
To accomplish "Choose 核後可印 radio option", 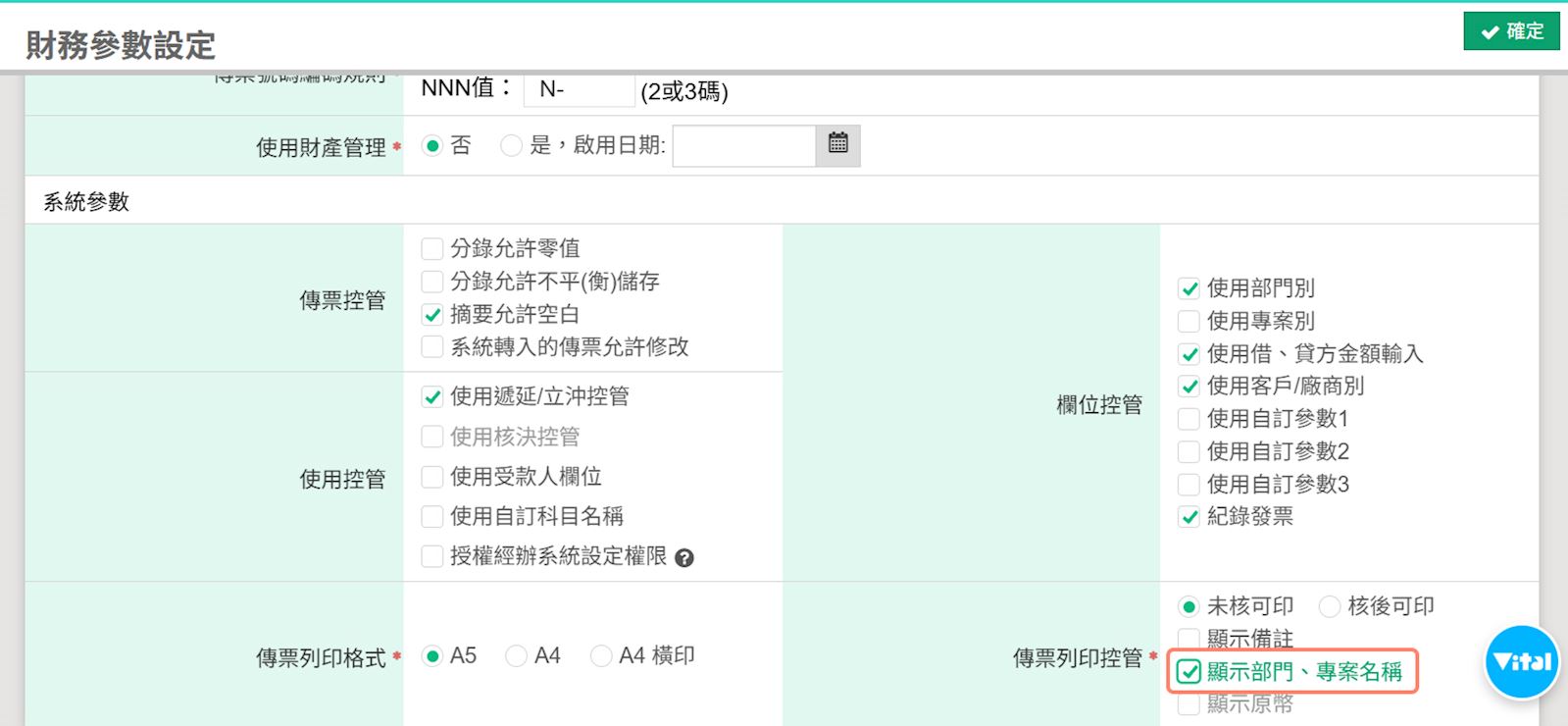I will (1330, 607).
